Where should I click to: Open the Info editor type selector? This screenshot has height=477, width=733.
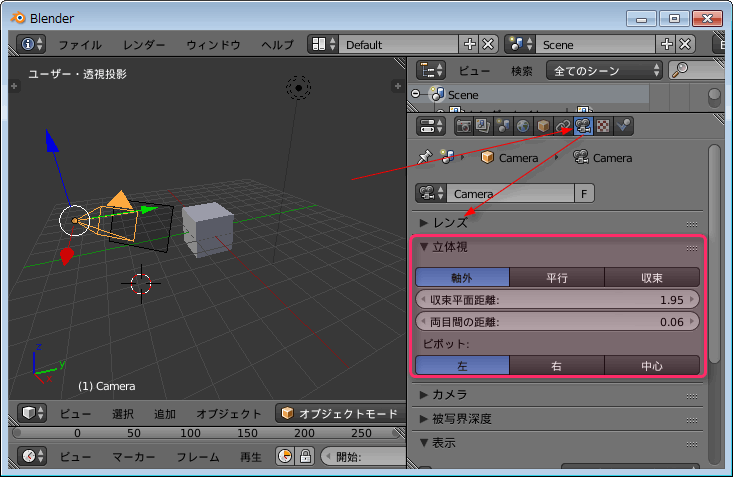pyautogui.click(x=31, y=44)
